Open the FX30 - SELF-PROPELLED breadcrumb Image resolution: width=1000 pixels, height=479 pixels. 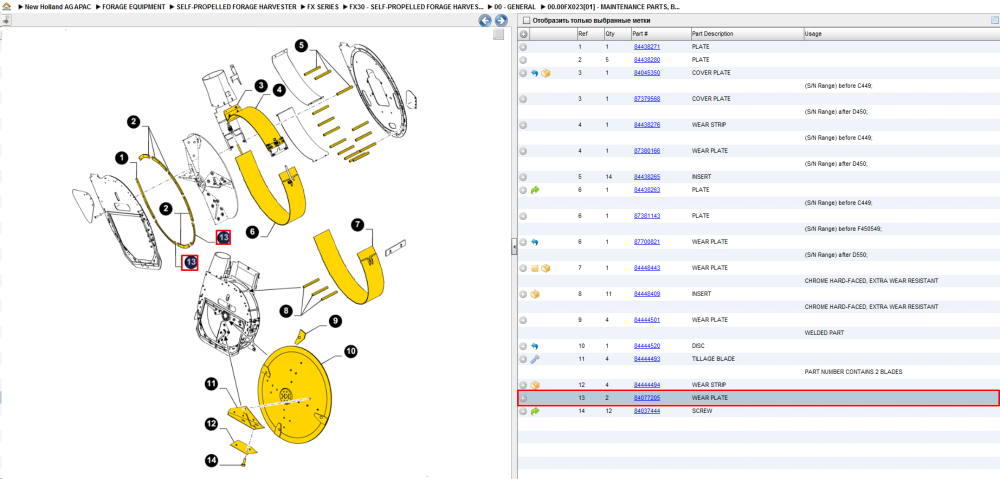pos(415,6)
